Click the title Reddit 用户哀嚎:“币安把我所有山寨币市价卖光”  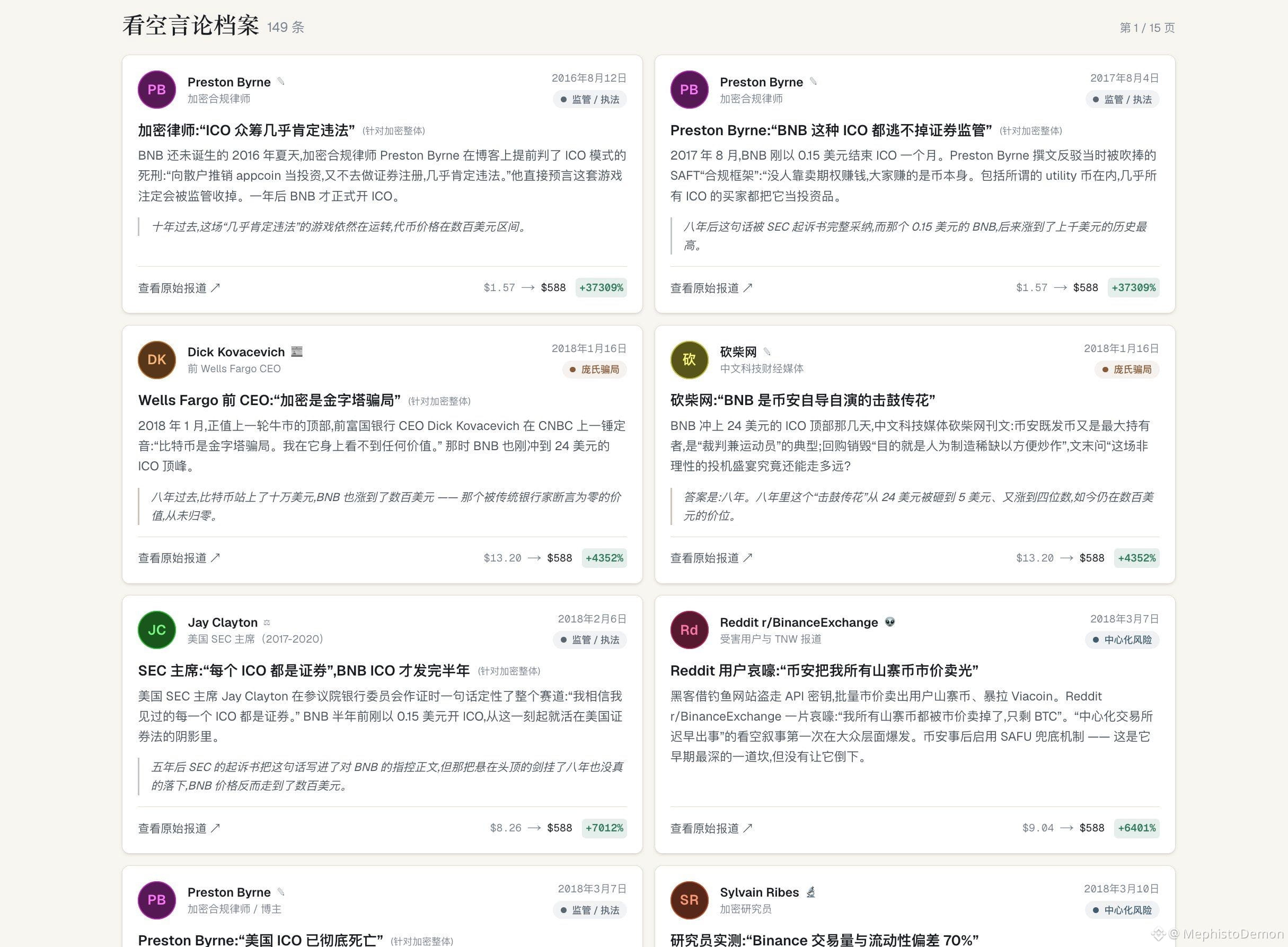pyautogui.click(x=825, y=671)
